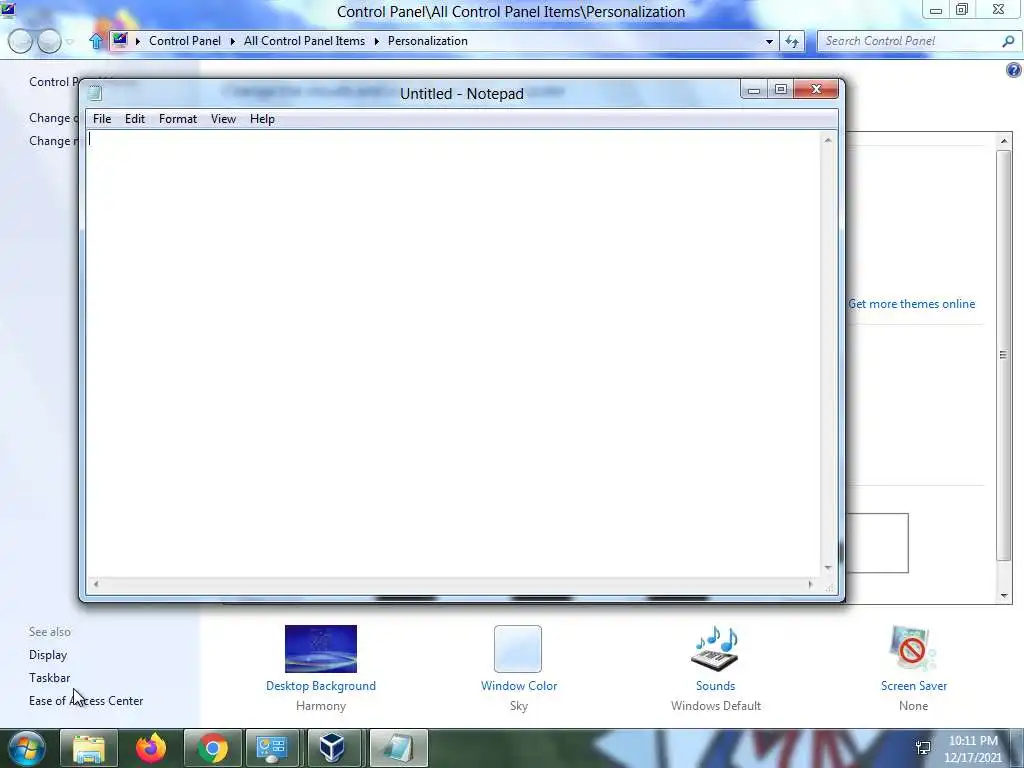Open the Start menu
Image resolution: width=1024 pixels, height=768 pixels.
click(x=25, y=748)
